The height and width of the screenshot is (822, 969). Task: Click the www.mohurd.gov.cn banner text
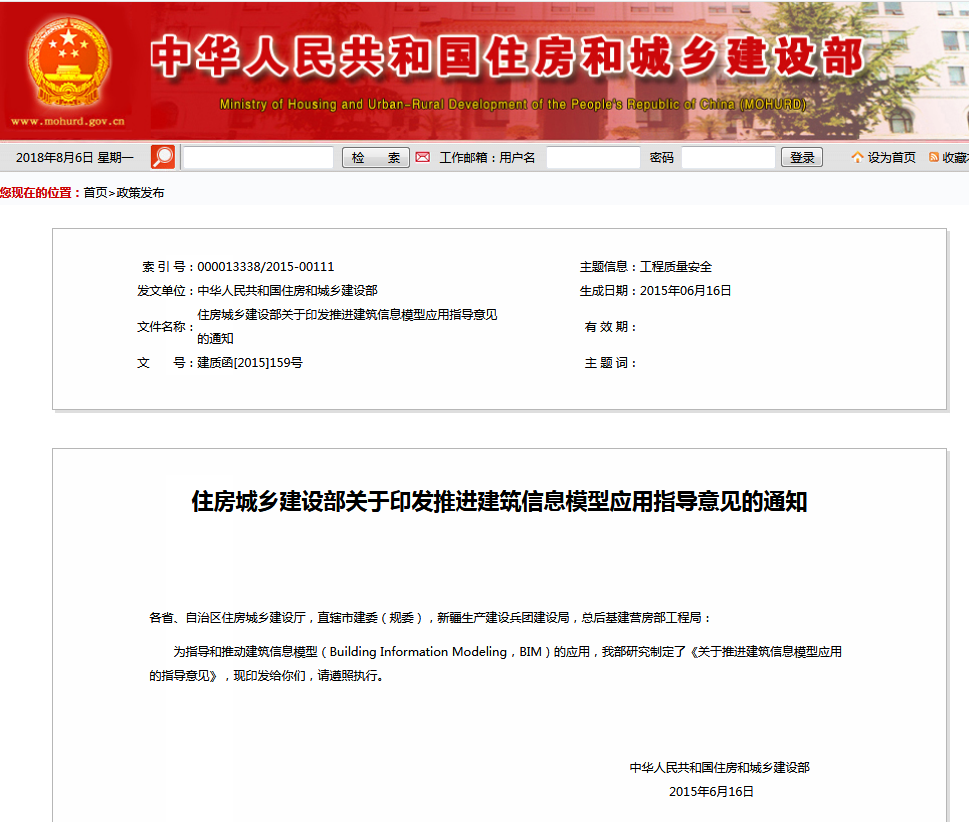[68, 122]
